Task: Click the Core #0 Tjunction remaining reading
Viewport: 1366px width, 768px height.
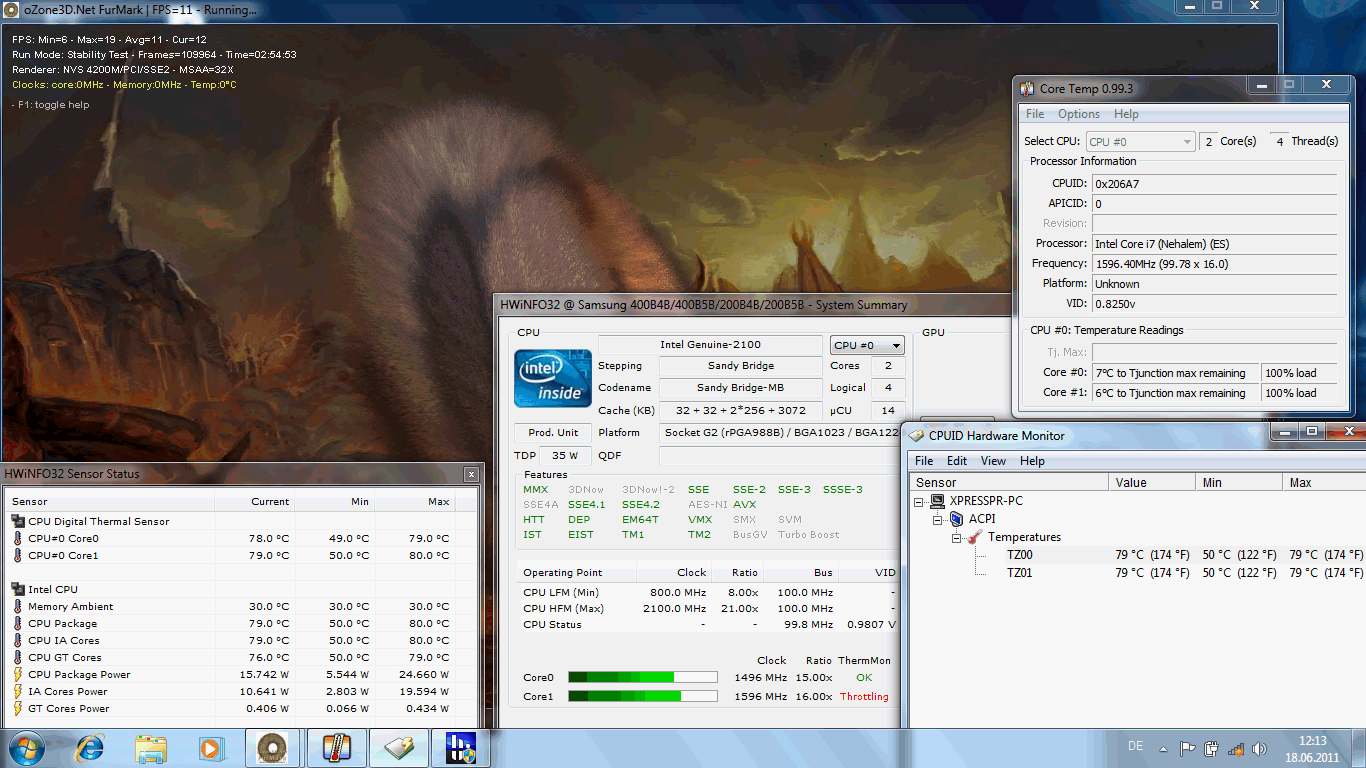Action: point(1175,373)
